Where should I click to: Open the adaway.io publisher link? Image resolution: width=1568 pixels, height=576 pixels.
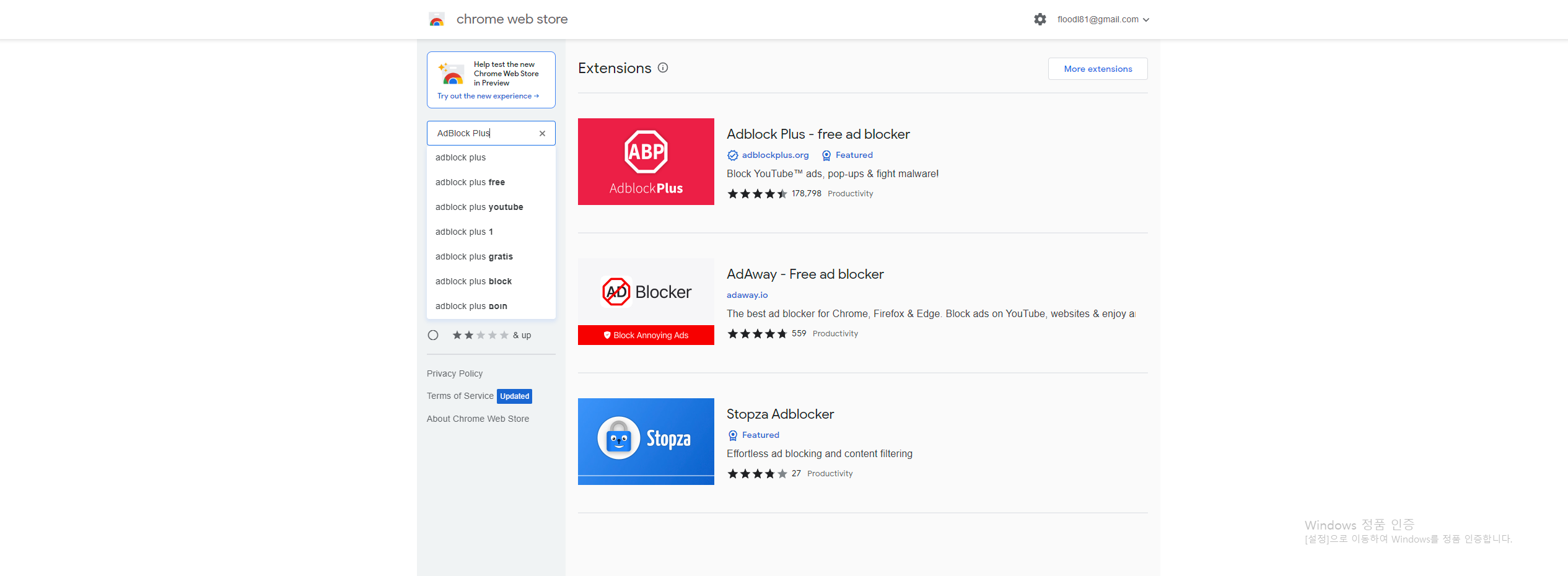(x=747, y=295)
